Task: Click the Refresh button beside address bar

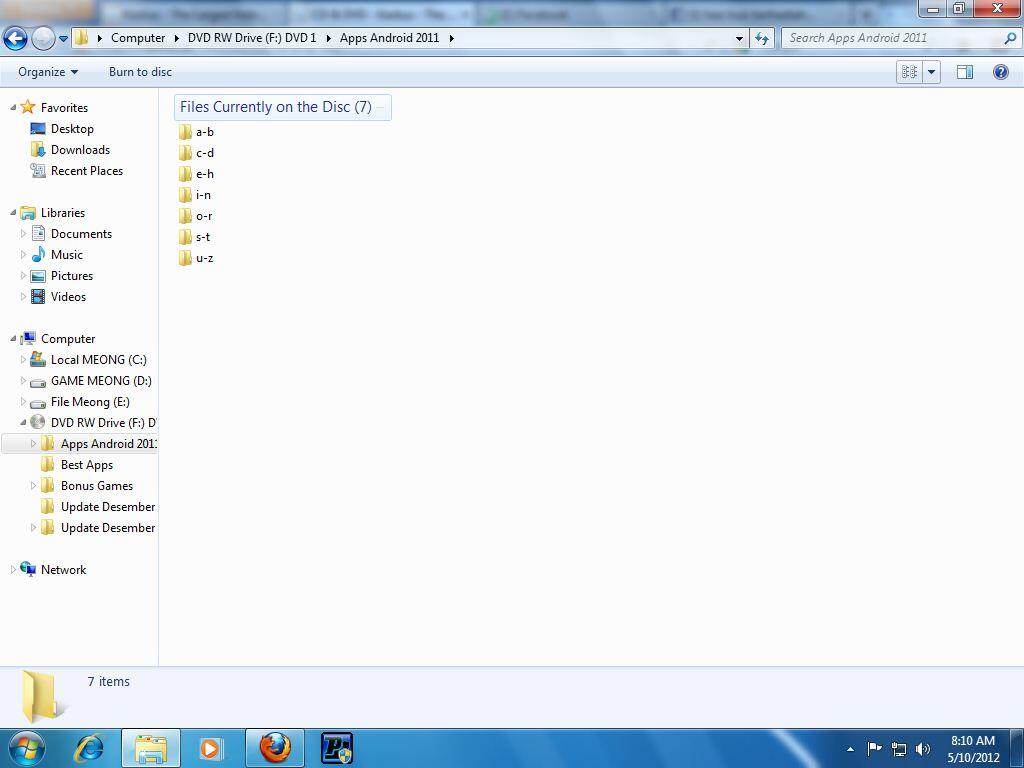Action: (762, 38)
